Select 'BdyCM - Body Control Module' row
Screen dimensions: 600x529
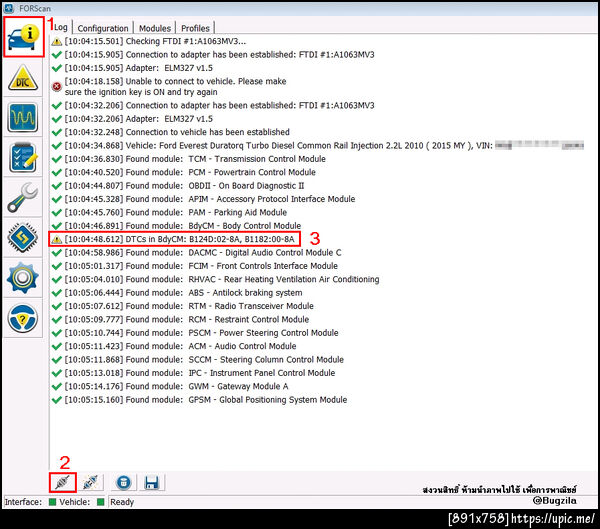(x=176, y=226)
